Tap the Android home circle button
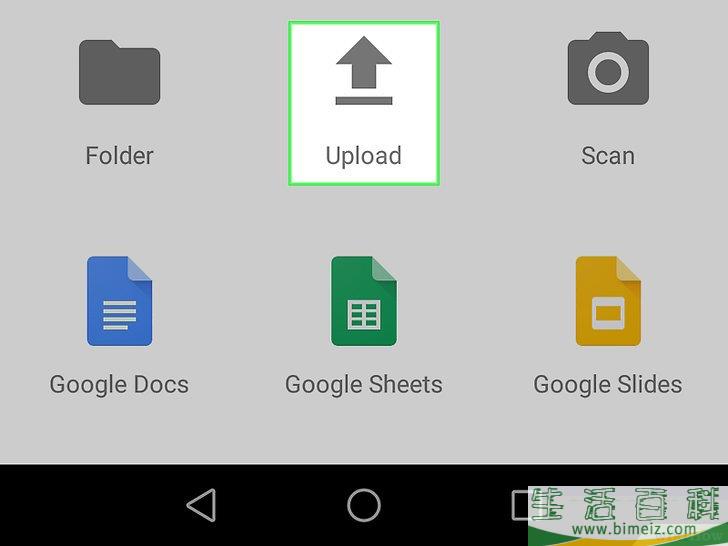Image resolution: width=728 pixels, height=546 pixels. coord(364,505)
